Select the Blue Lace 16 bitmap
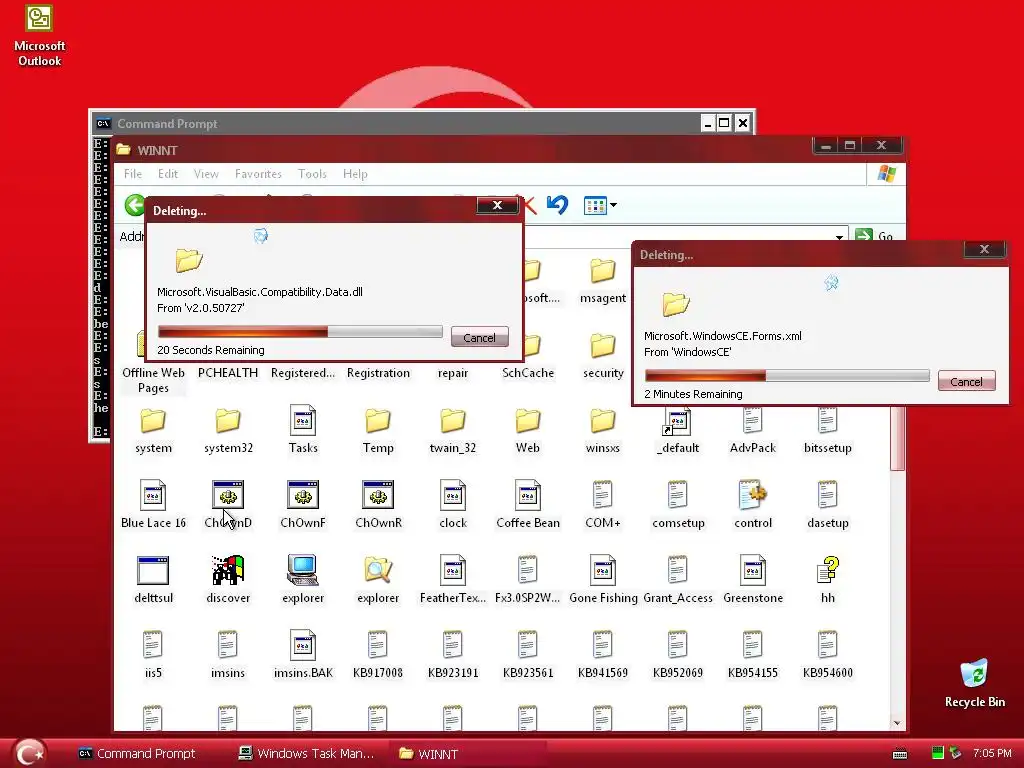This screenshot has width=1024, height=768. pyautogui.click(x=153, y=495)
